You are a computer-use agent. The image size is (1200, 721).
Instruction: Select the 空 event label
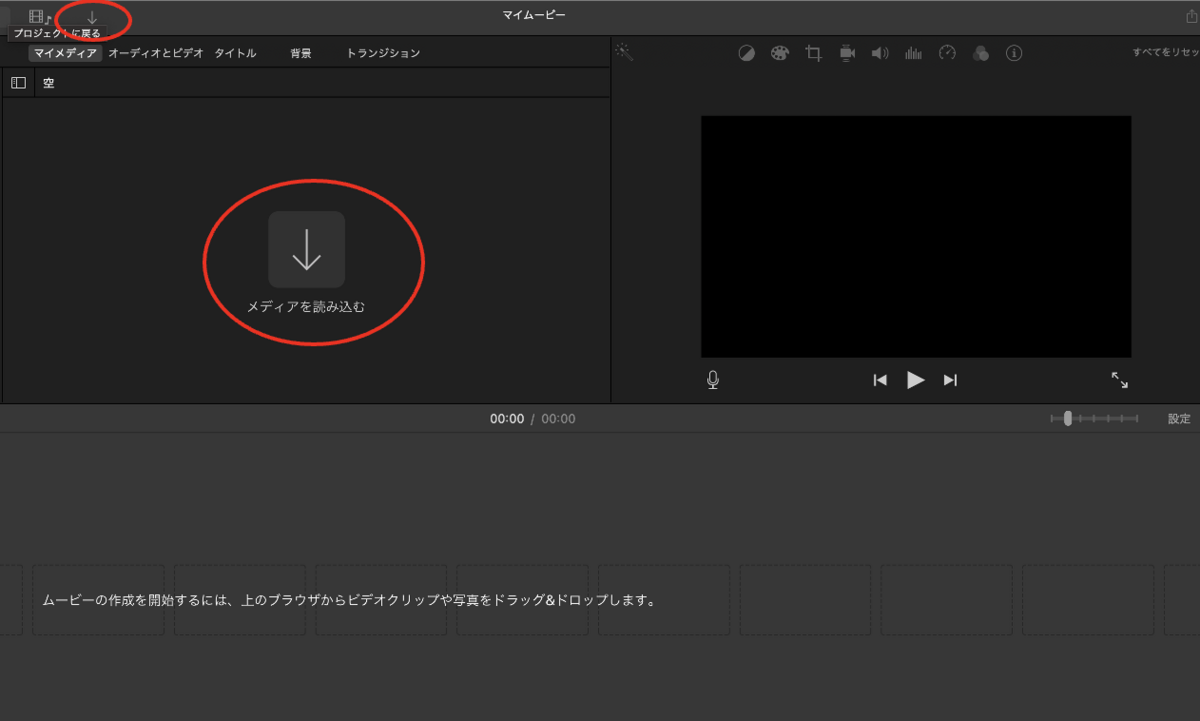click(49, 83)
